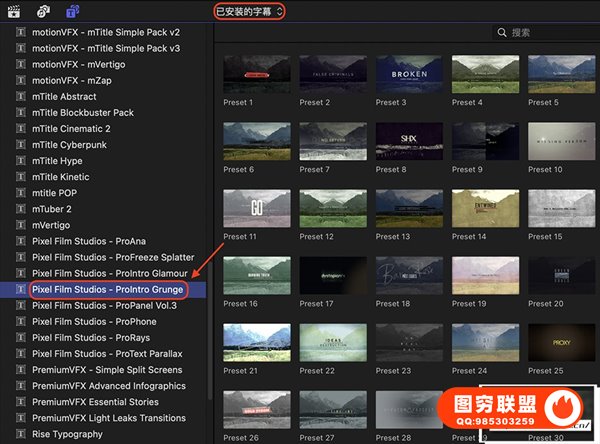This screenshot has height=444, width=600.
Task: Select the Titles and Generators sidebar icon
Action: pos(73,11)
